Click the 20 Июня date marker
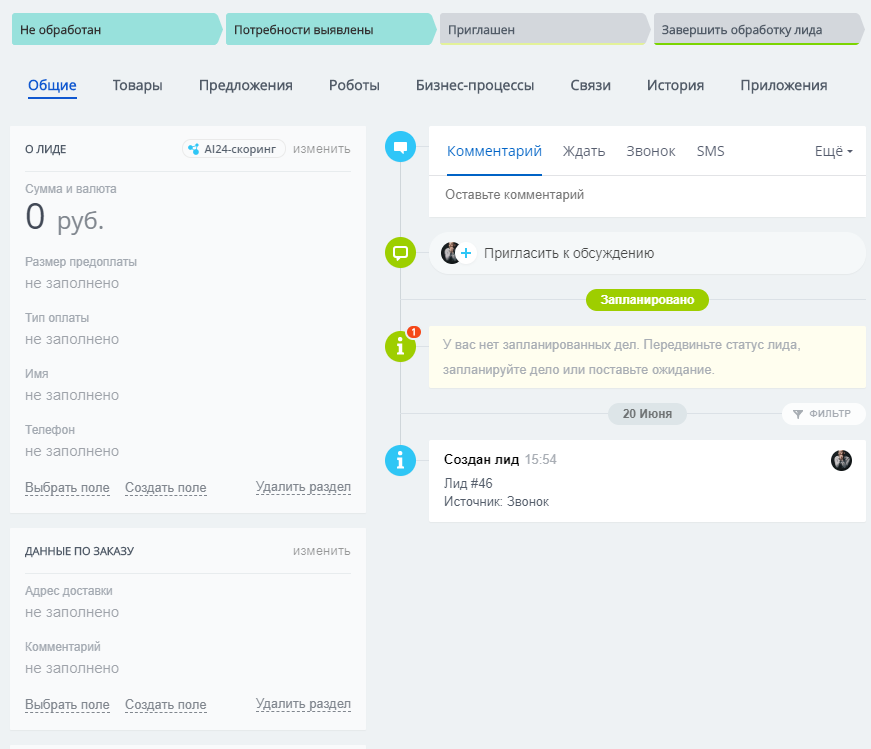Viewport: 871px width, 749px height. click(x=647, y=414)
